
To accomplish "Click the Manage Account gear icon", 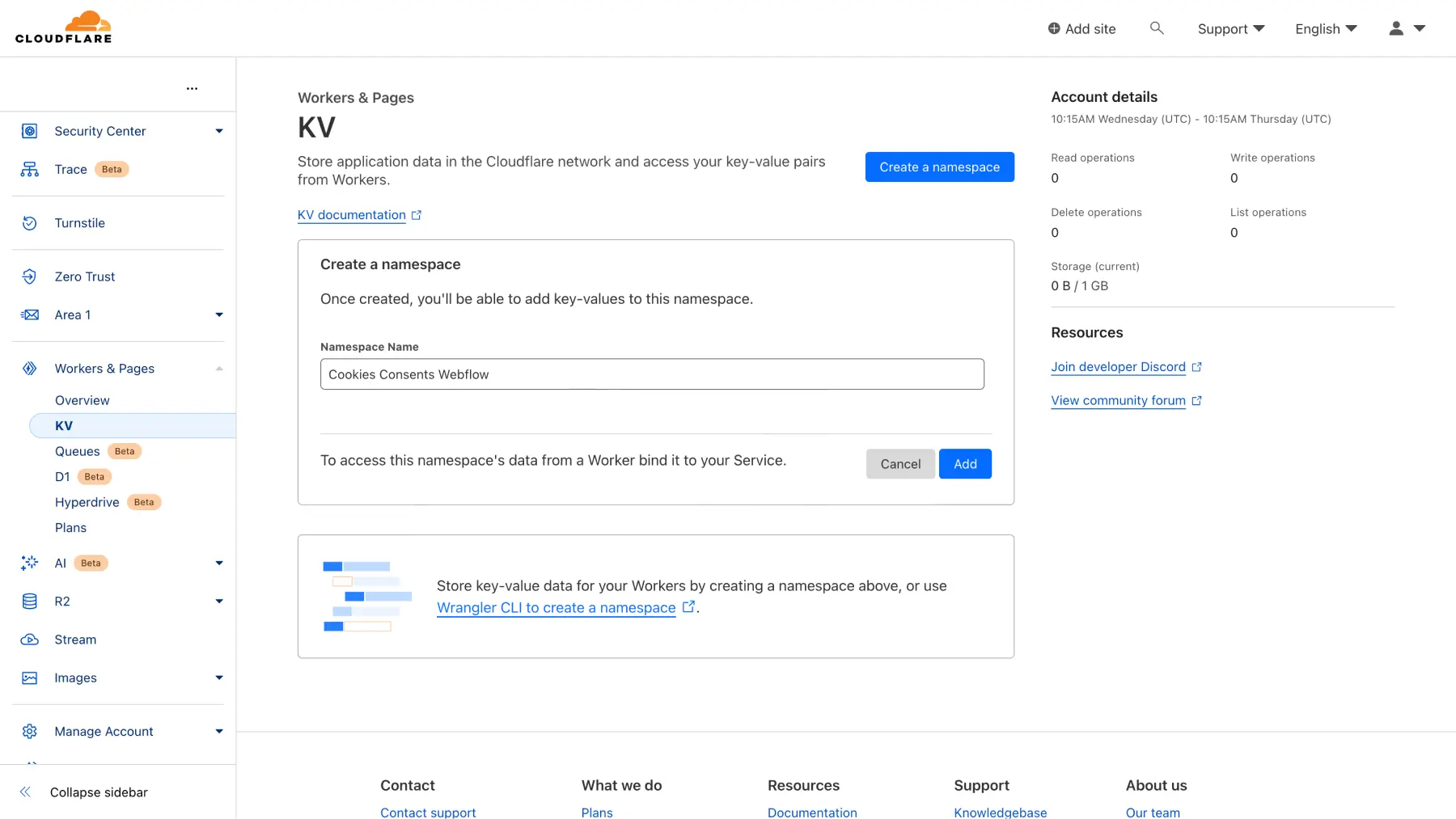I will click(x=30, y=732).
